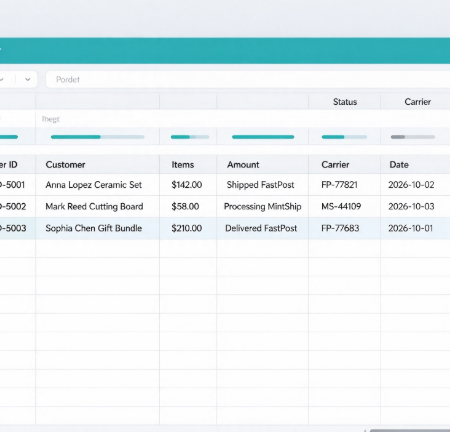Image resolution: width=450 pixels, height=432 pixels.
Task: Click the order ID ending in 5001
Action: point(12,185)
